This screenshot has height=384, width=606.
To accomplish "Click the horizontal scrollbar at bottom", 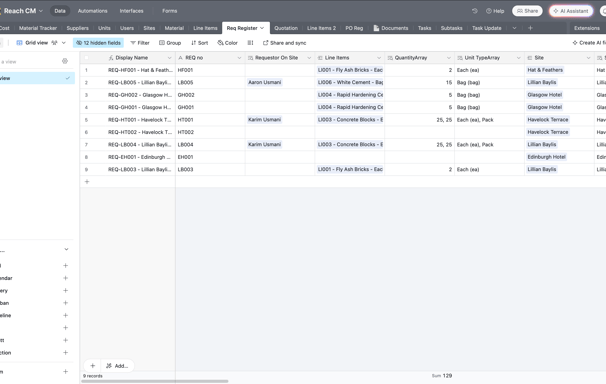I will click(x=155, y=381).
